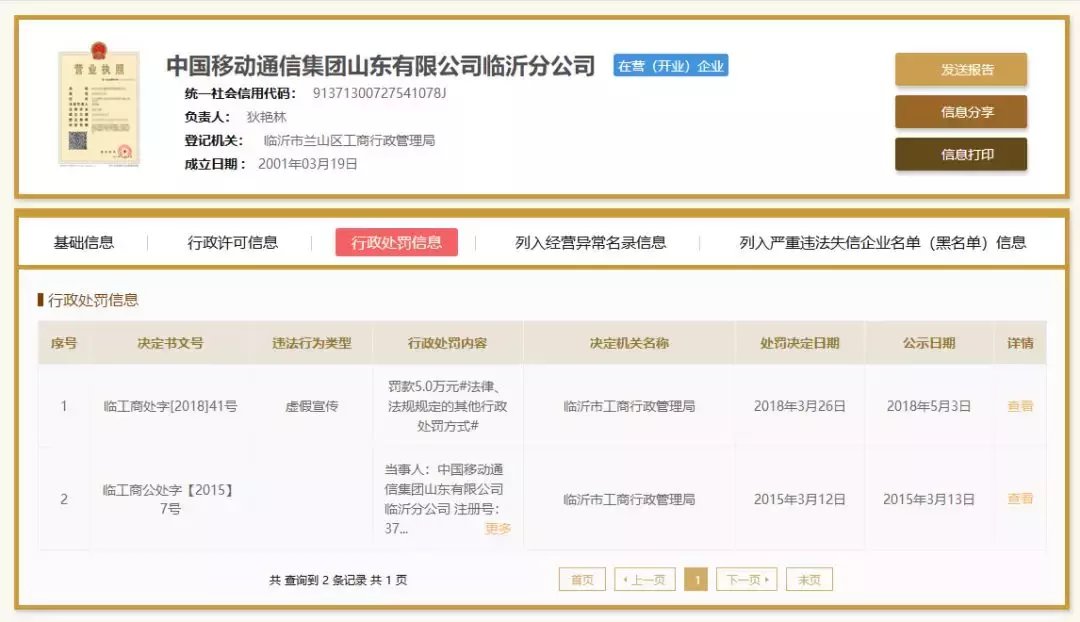The height and width of the screenshot is (622, 1080).
Task: Expand 更多 in the second penalty content
Action: point(497,528)
